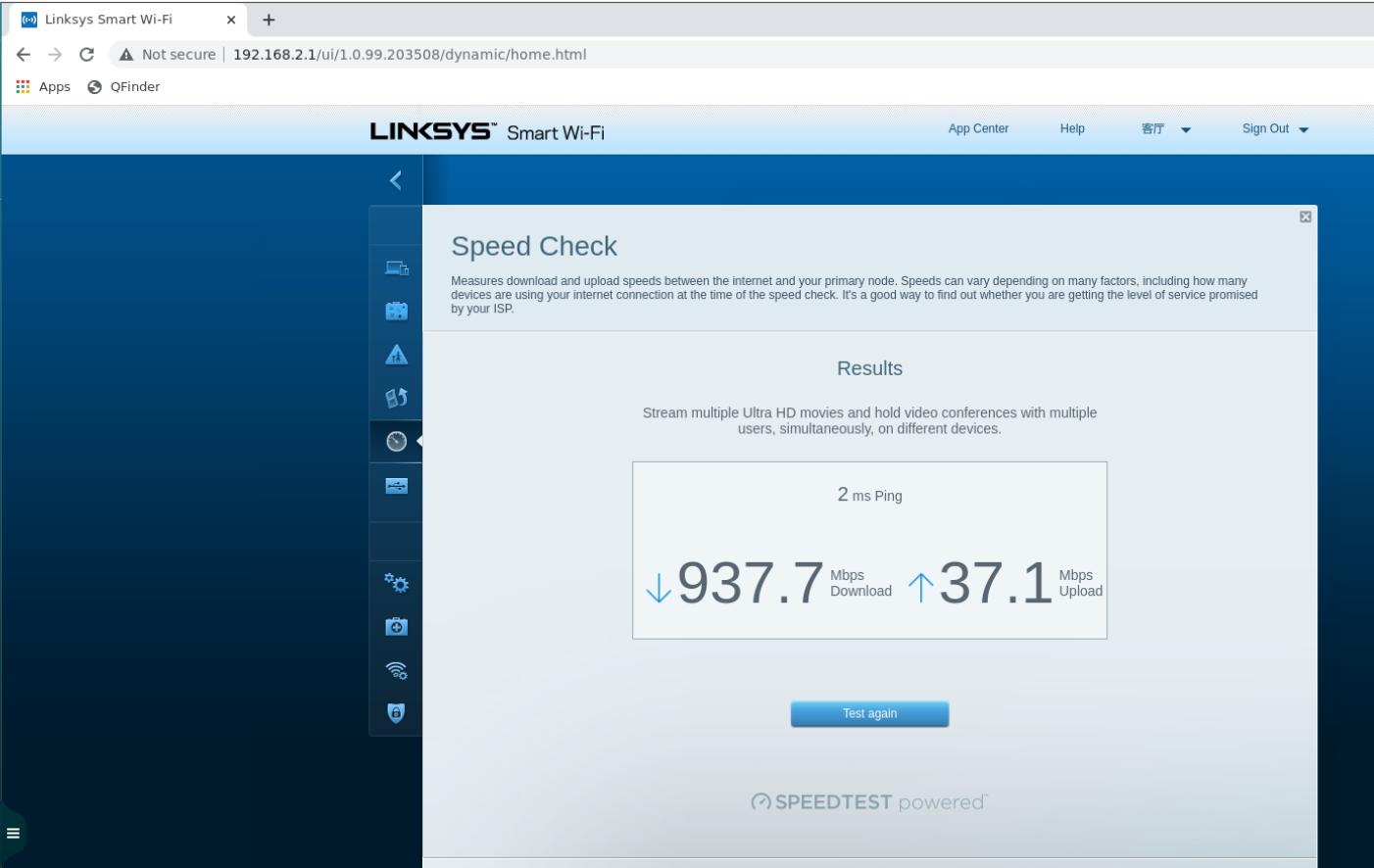Go back in browser history
Screen dimensions: 1374x868
click(24, 55)
